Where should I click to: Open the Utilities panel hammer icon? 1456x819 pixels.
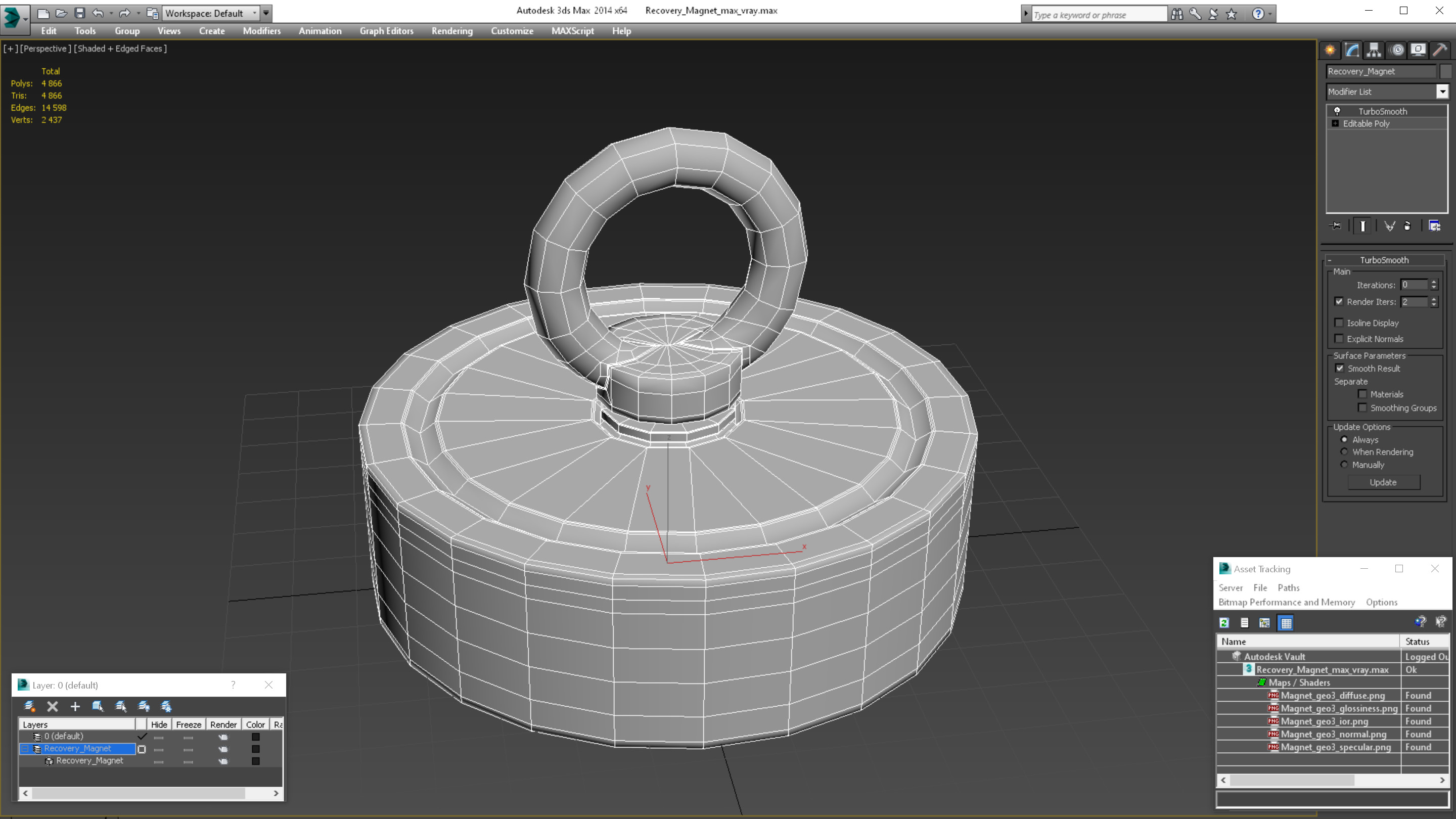pyautogui.click(x=1440, y=51)
